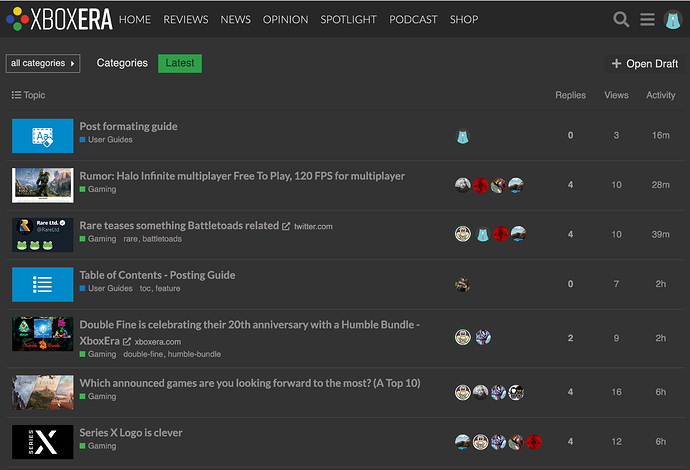Click last avatar on Halo Infinite rumor row
The width and height of the screenshot is (690, 470).
[x=516, y=185]
